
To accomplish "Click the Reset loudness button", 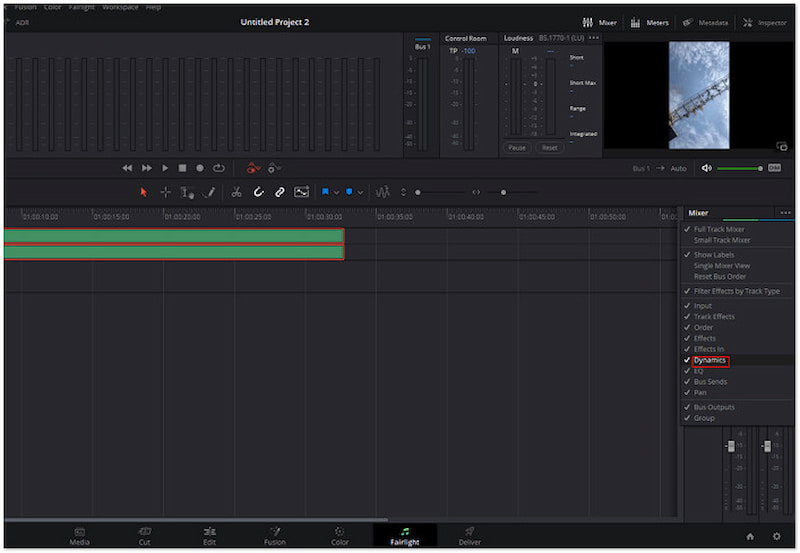I will click(549, 147).
